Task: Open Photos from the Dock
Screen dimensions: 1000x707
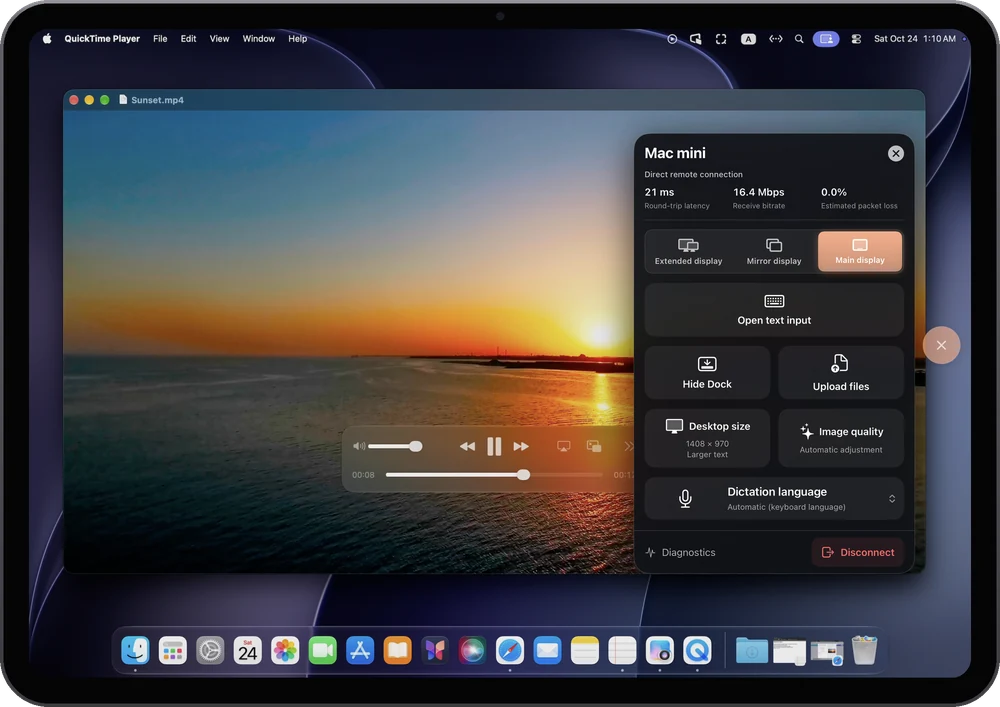Action: [285, 650]
